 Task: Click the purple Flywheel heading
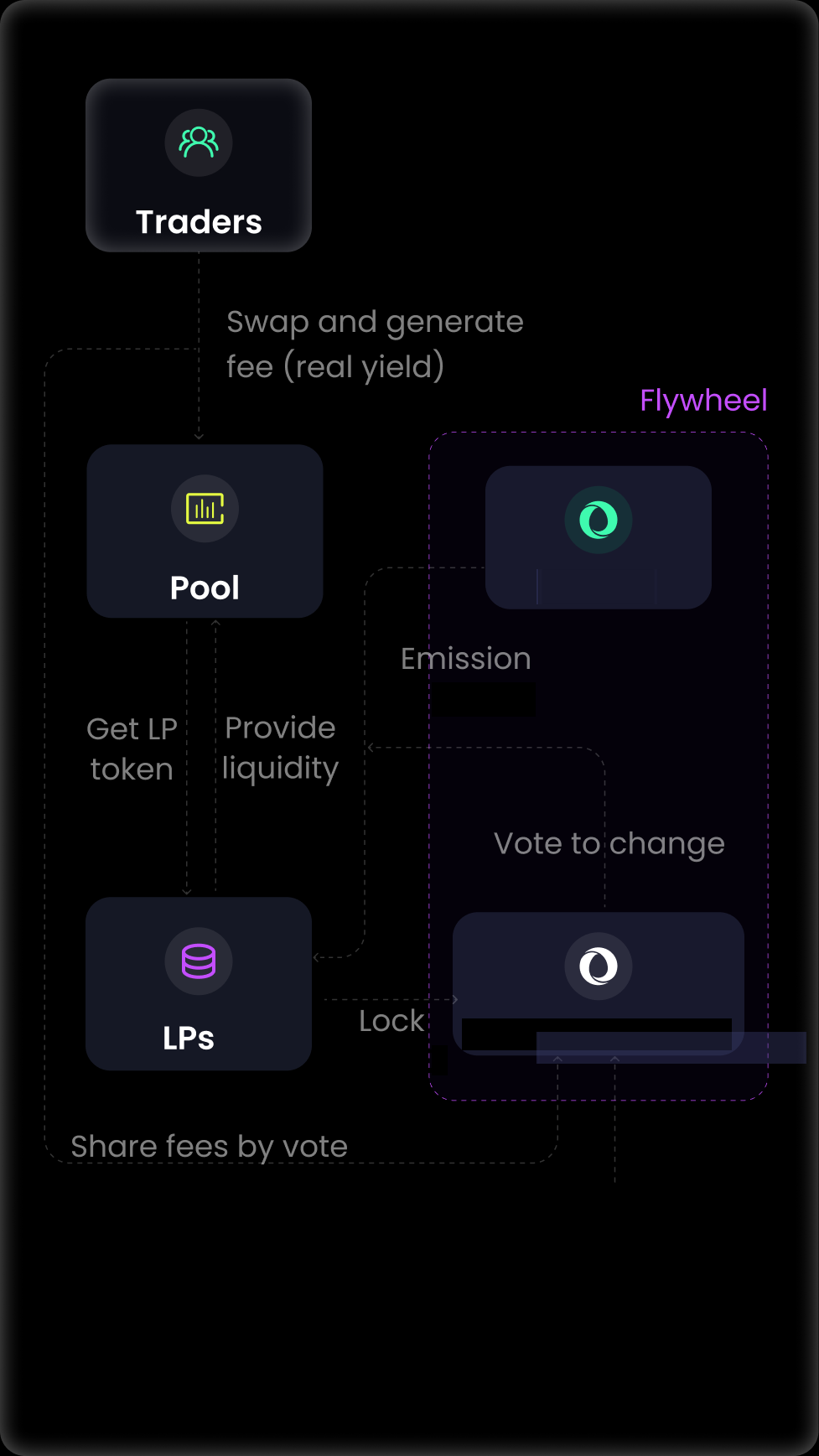[x=703, y=401]
